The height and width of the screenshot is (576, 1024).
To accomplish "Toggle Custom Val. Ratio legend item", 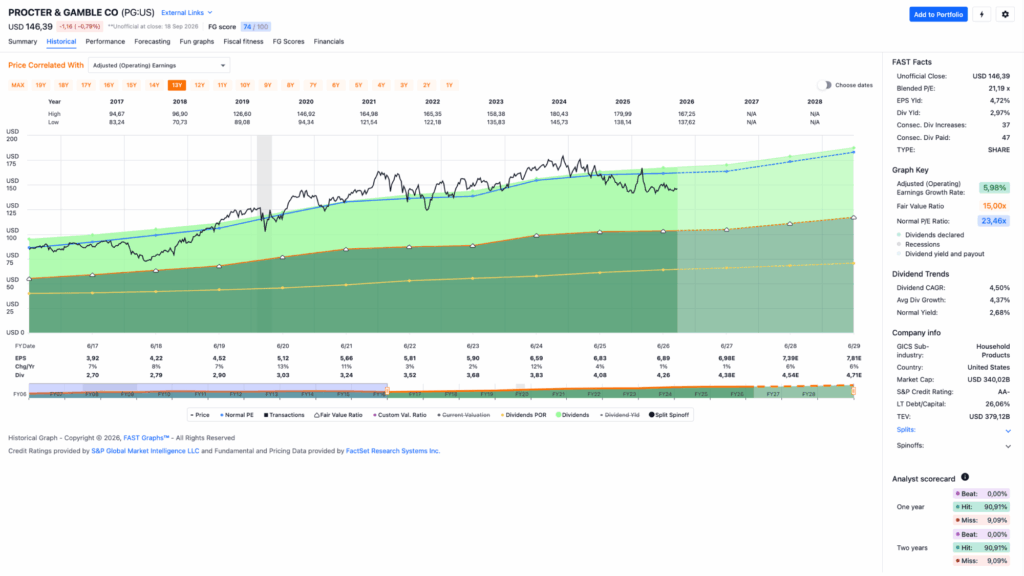I will click(399, 415).
